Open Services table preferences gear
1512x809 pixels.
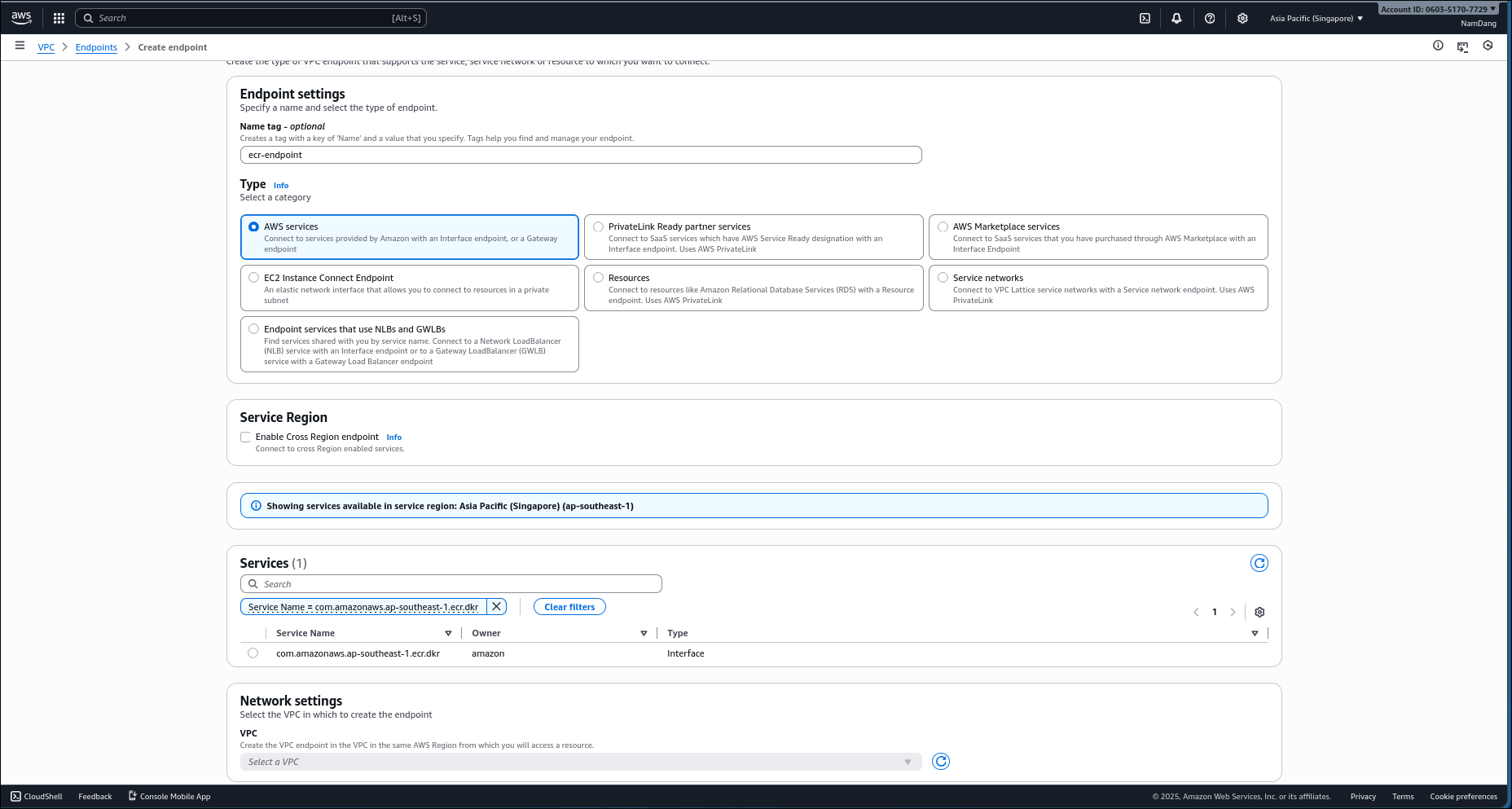pos(1259,612)
